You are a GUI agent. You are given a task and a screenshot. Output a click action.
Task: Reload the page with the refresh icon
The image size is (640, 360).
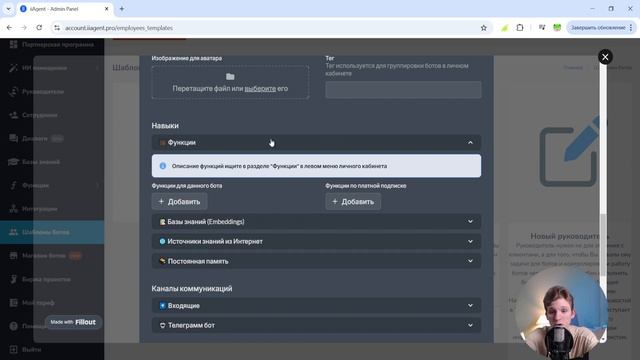39,28
